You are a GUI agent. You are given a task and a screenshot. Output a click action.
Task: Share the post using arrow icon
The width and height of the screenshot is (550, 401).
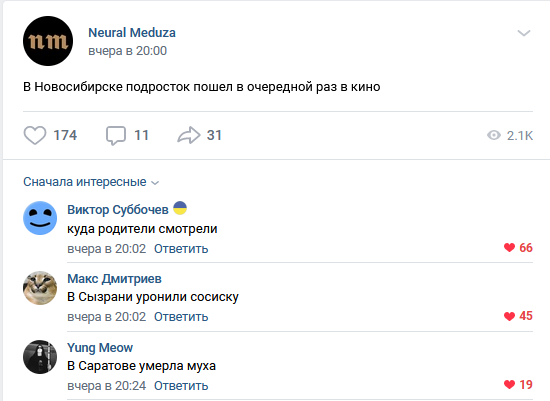(189, 135)
